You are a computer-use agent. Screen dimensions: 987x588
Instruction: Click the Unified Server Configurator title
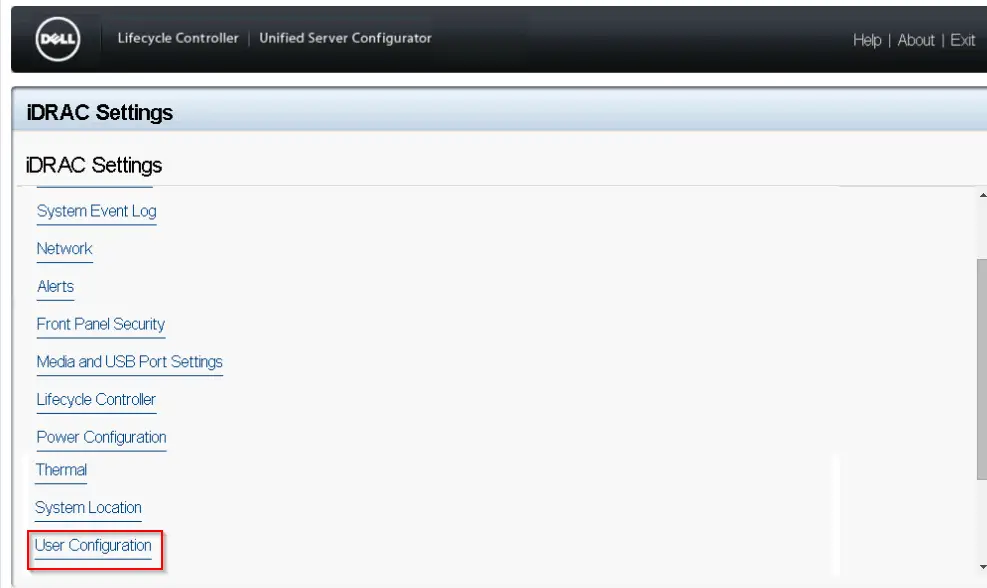pyautogui.click(x=346, y=38)
